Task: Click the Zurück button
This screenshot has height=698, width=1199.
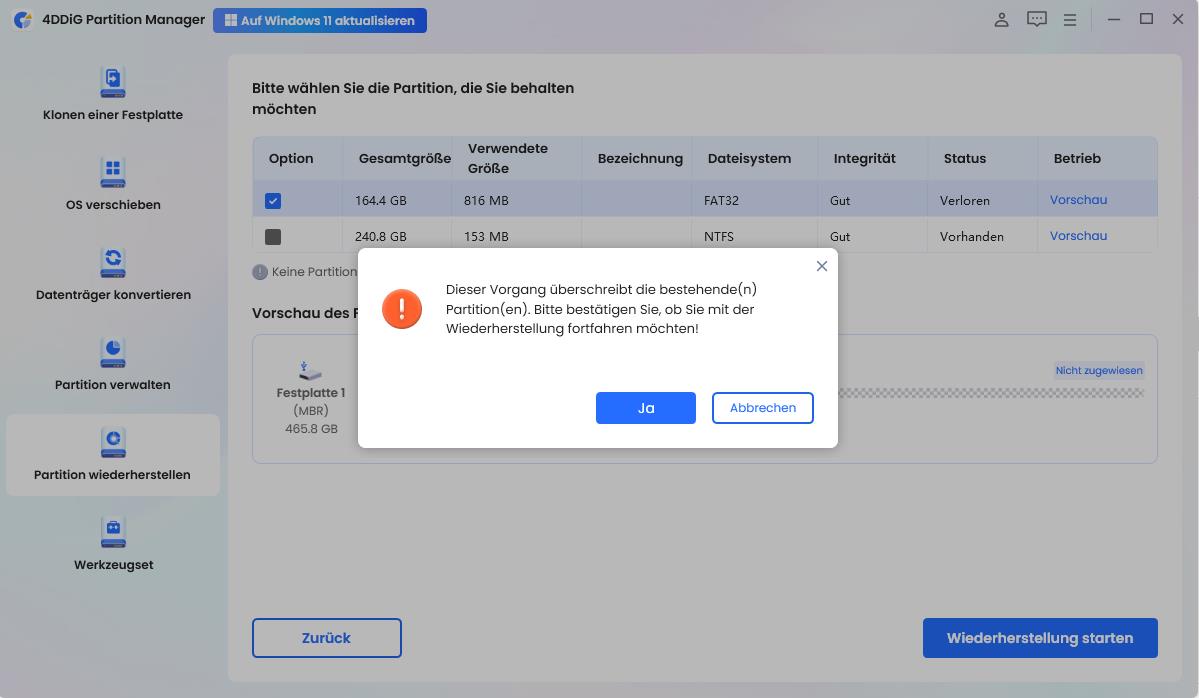Action: (x=327, y=638)
